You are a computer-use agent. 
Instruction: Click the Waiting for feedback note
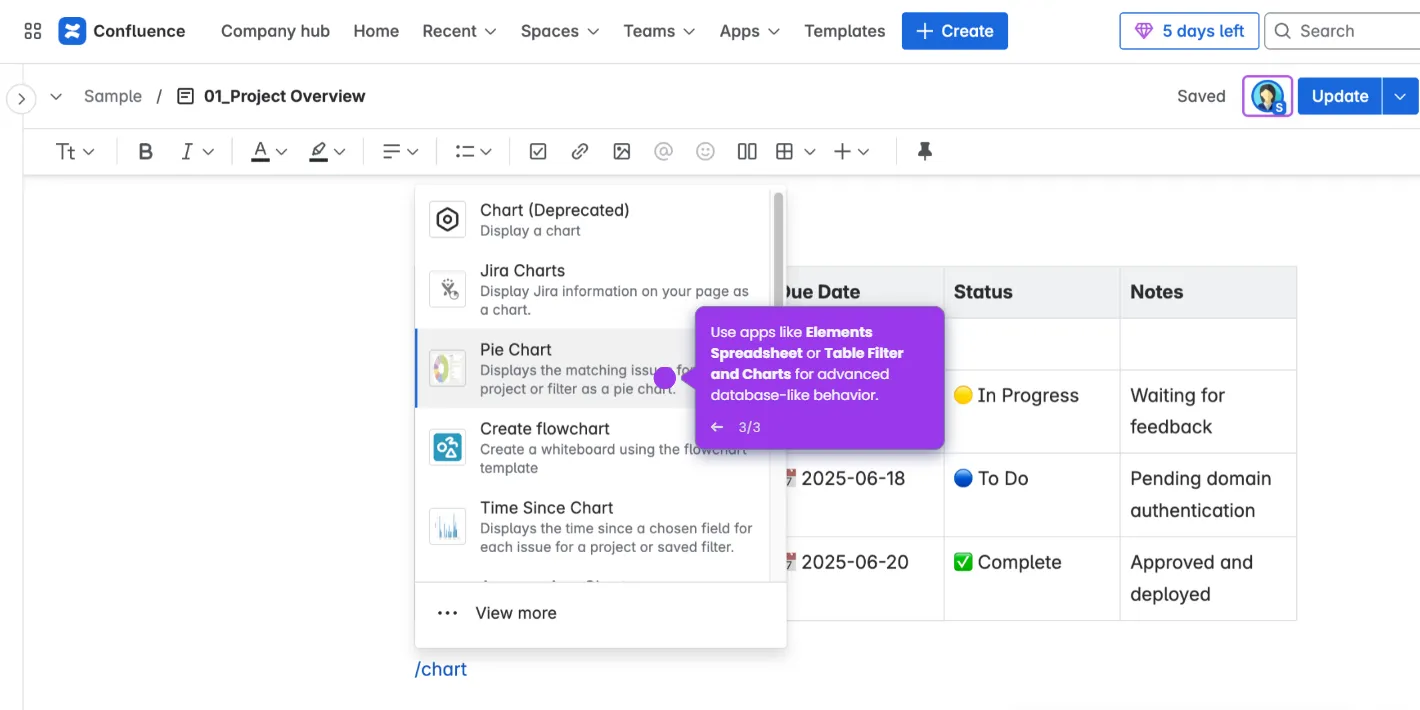(1177, 411)
